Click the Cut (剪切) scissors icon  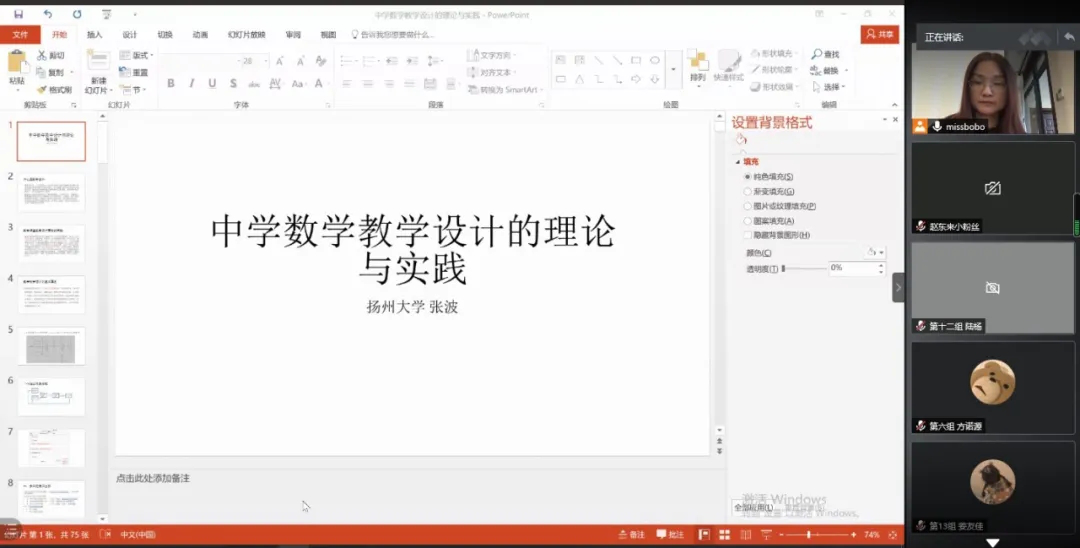pos(41,55)
